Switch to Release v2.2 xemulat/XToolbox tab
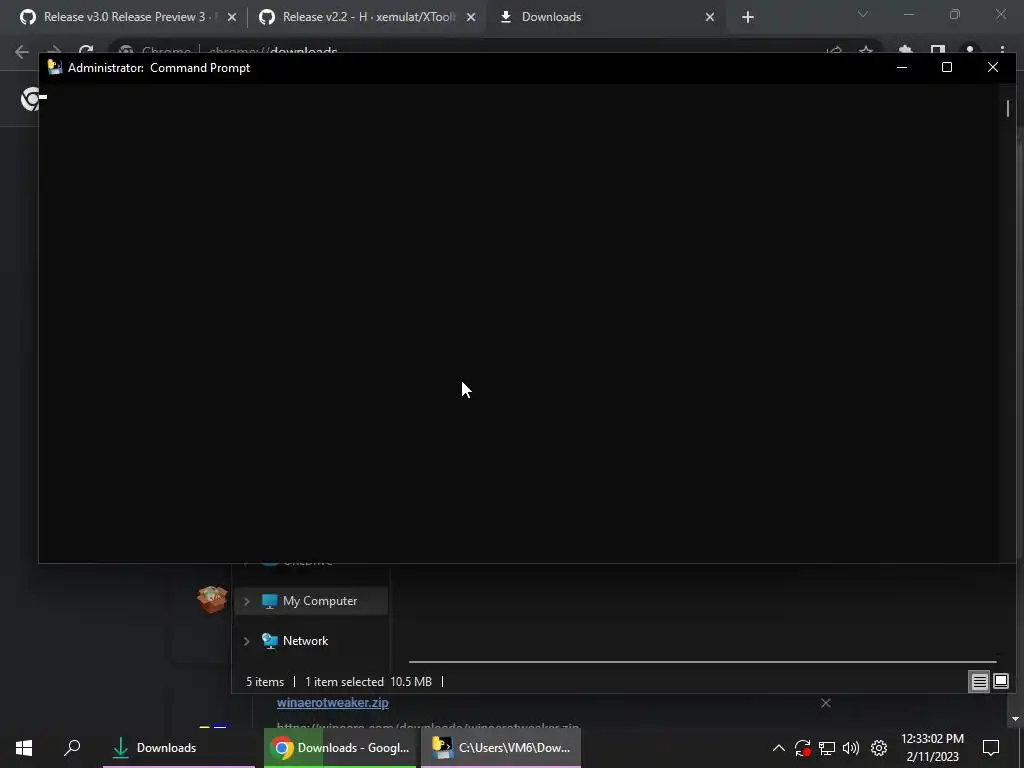This screenshot has height=768, width=1024. tap(367, 17)
